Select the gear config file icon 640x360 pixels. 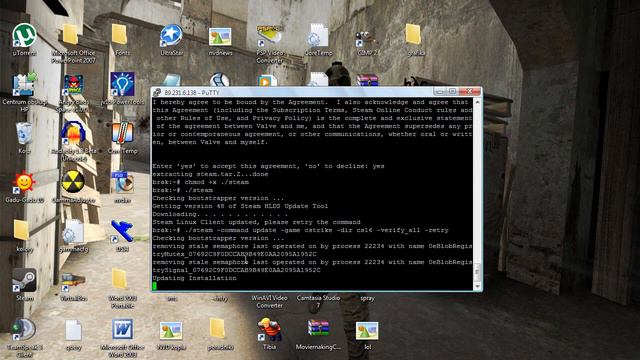[x=73, y=232]
